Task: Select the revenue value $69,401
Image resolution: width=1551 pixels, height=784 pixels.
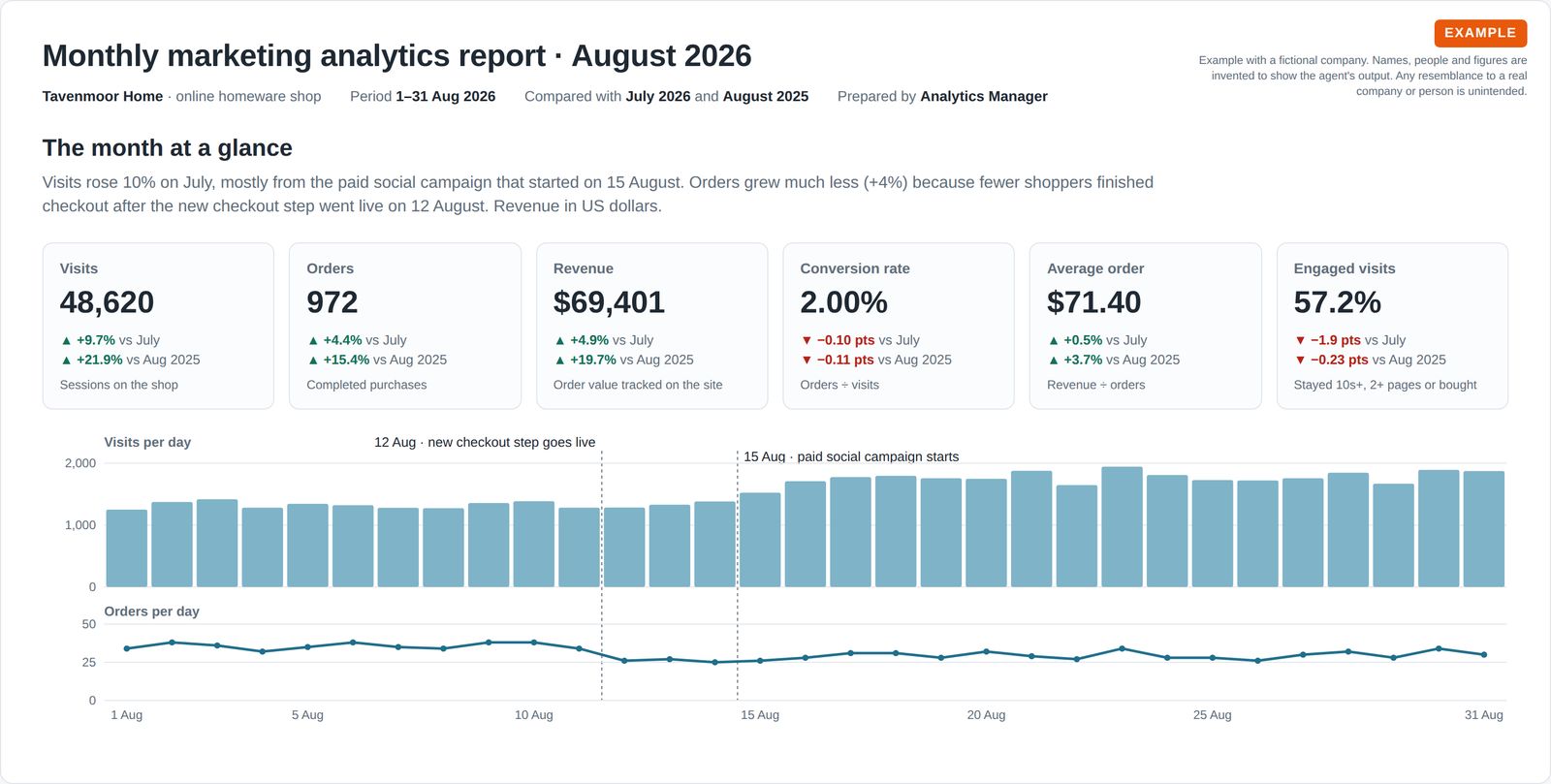Action: [609, 302]
